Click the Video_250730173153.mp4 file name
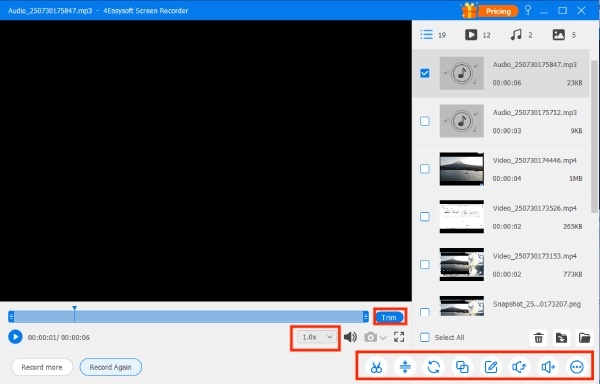The image size is (600, 384). point(535,256)
